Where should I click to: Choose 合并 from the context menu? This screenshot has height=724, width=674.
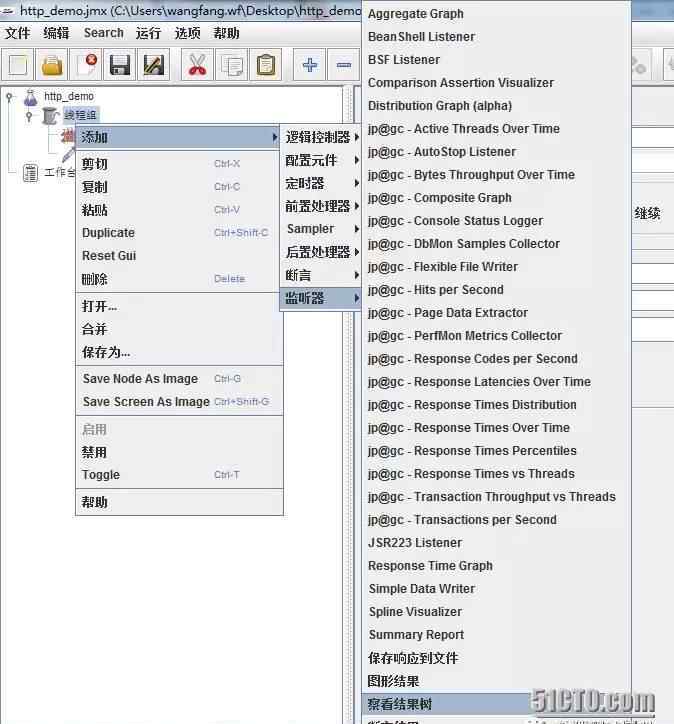179,329
